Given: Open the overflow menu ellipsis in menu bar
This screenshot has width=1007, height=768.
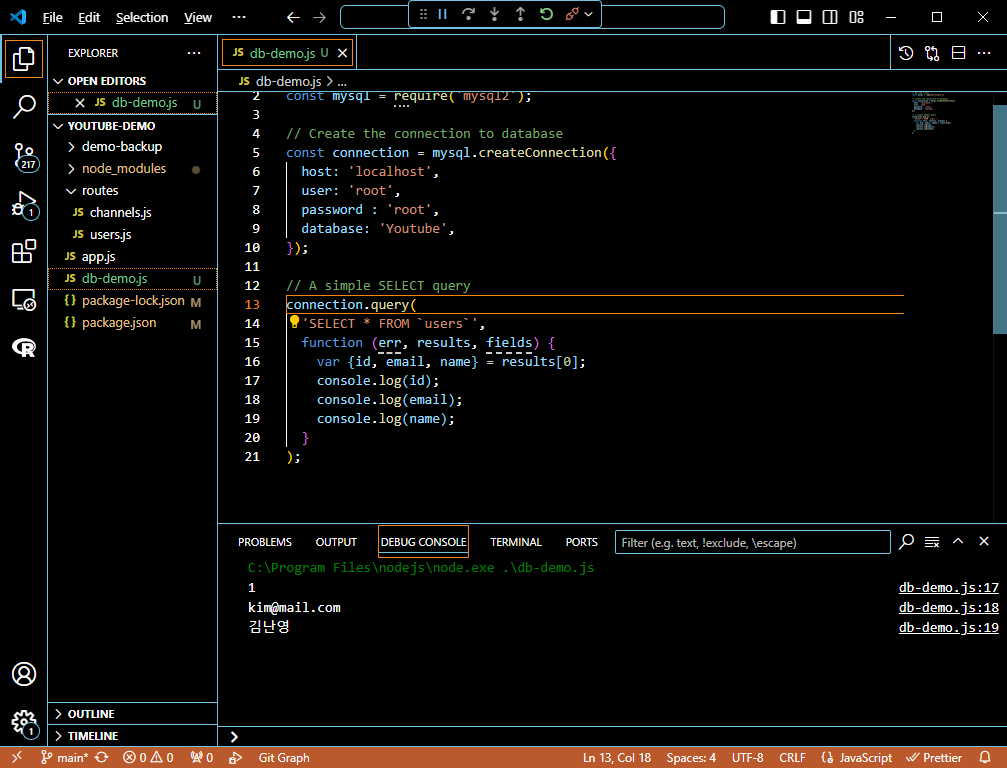Looking at the screenshot, I should click(x=239, y=17).
